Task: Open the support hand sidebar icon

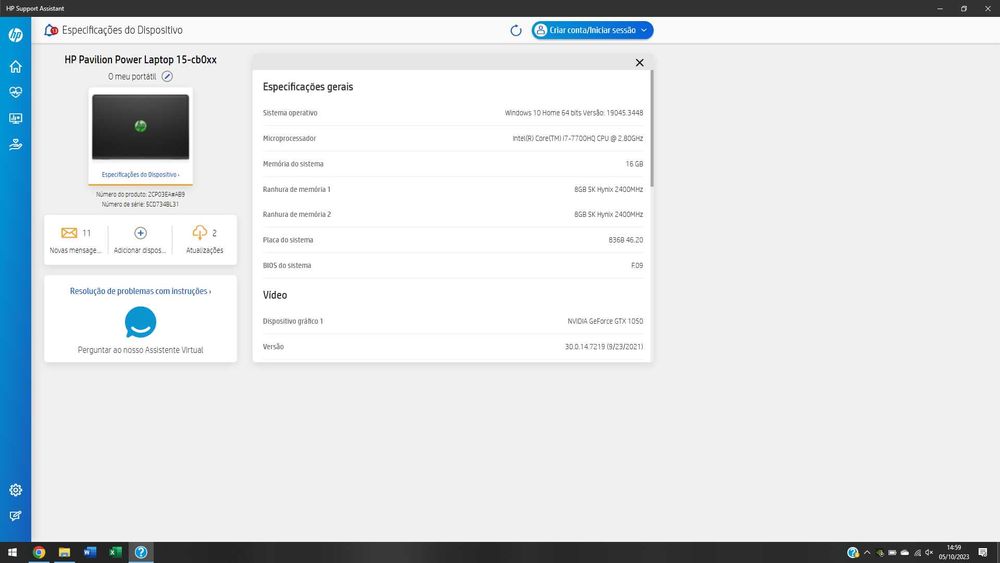Action: 15,145
